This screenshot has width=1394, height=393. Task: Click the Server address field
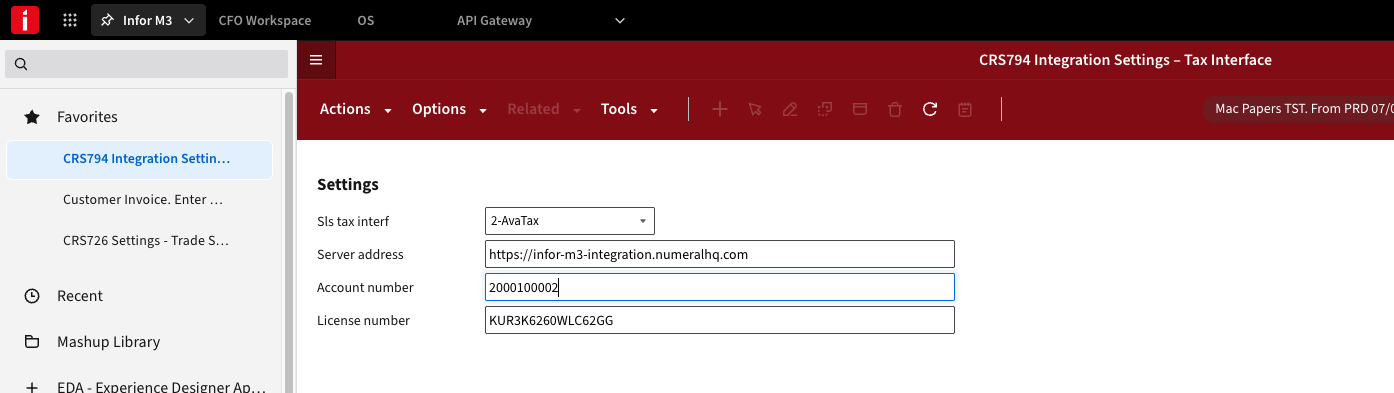pos(720,254)
